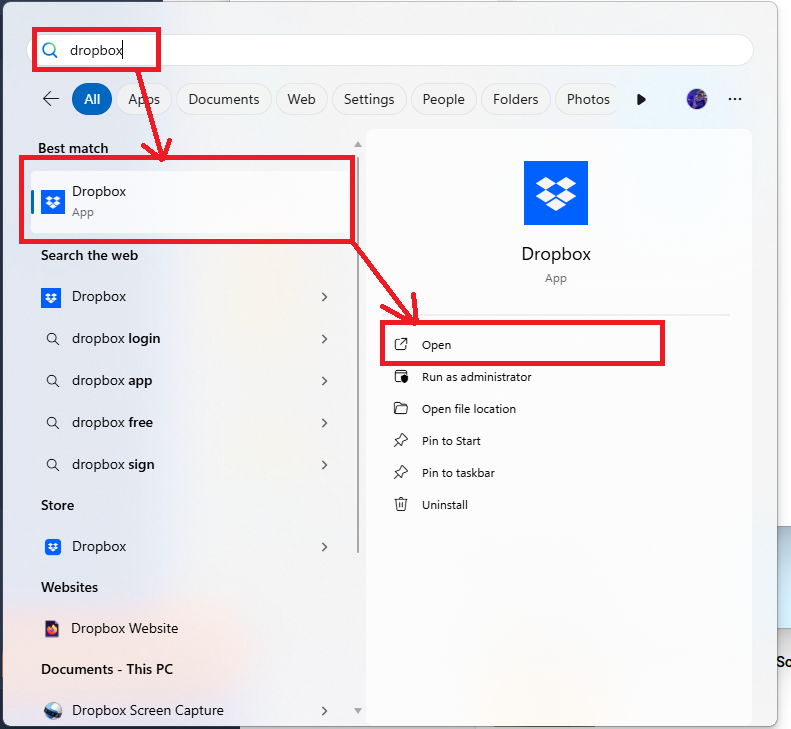Click the Open external-link icon
This screenshot has width=791, height=729.
pos(401,344)
